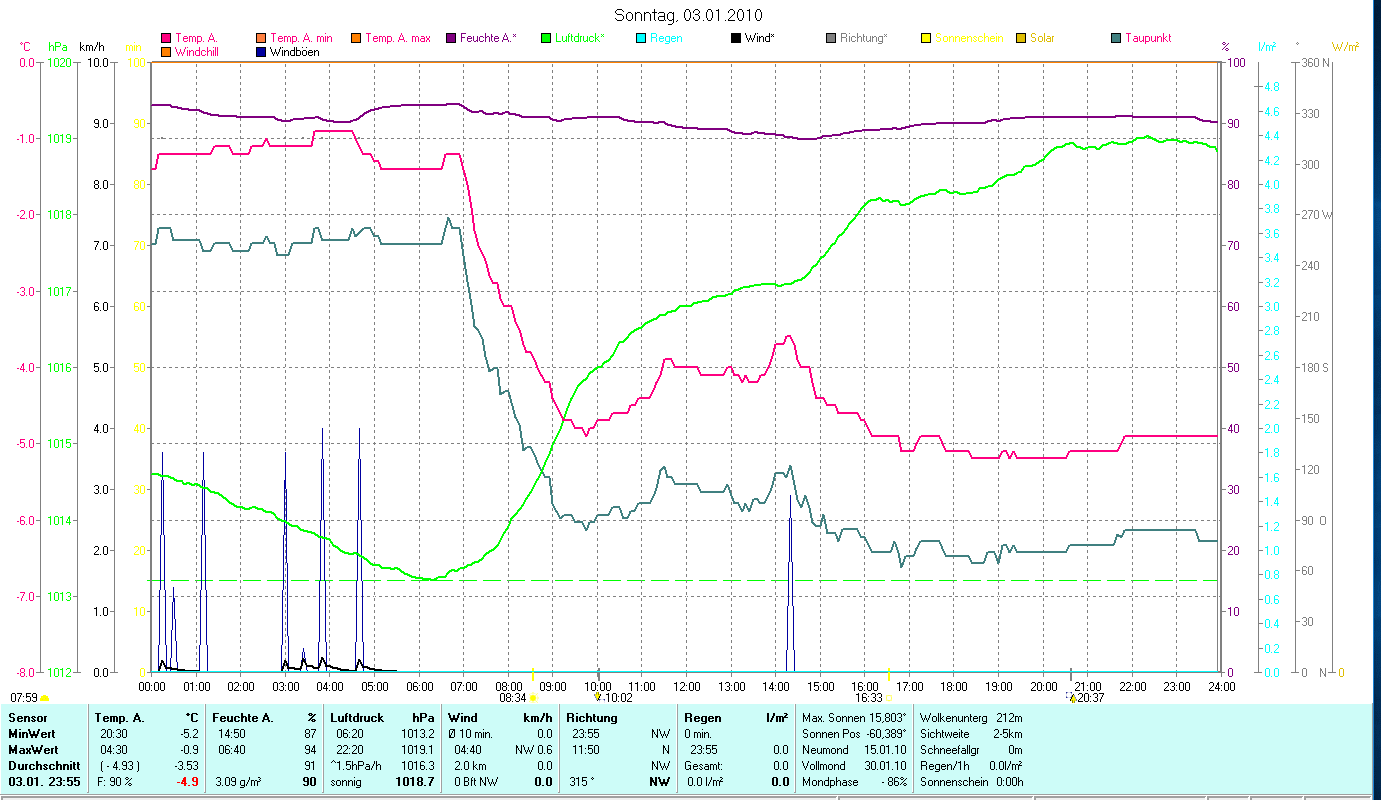Select the purple Feuchte A.* legend swatch

(x=451, y=38)
